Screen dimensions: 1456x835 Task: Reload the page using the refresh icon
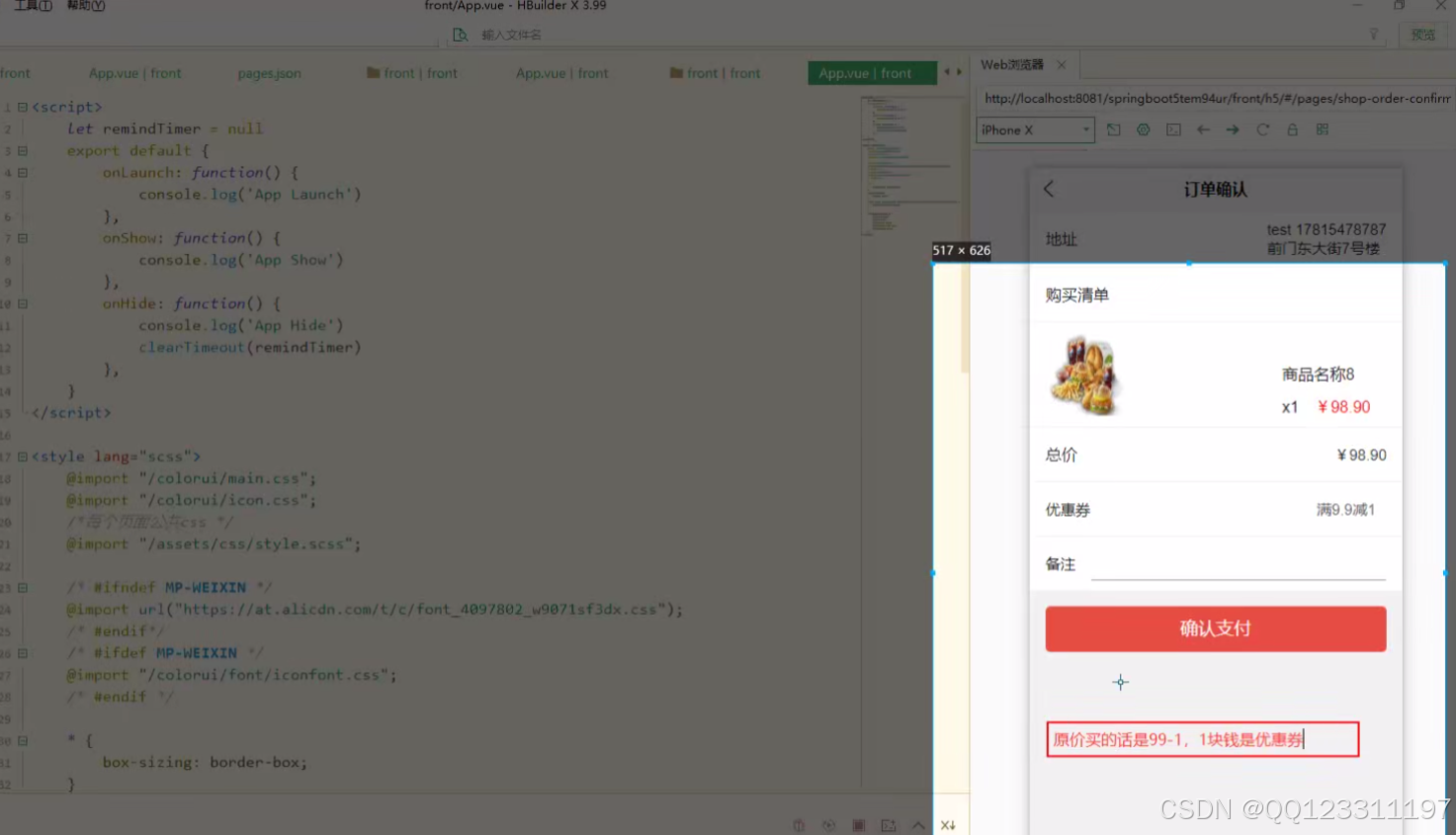pos(1261,128)
